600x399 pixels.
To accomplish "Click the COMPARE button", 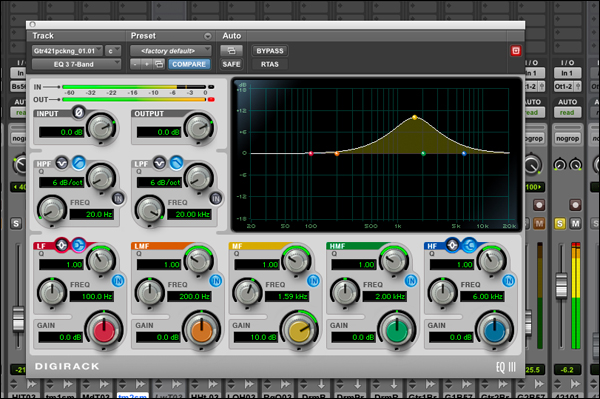I will point(189,64).
